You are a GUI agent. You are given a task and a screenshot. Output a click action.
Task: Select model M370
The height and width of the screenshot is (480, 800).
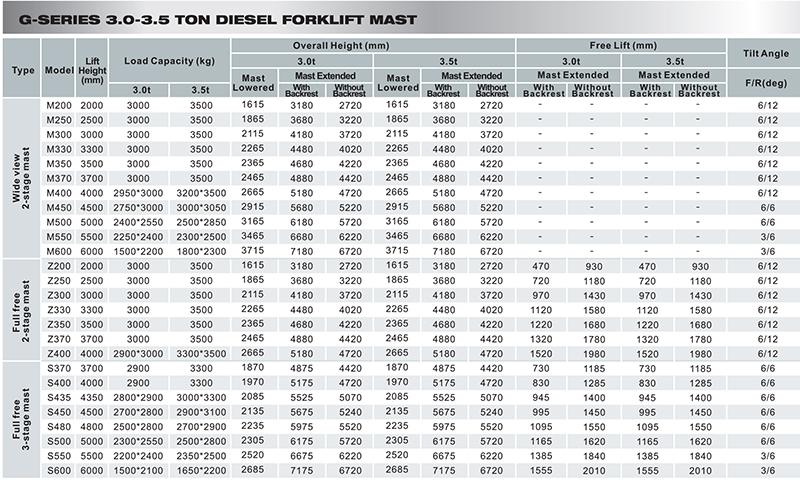[x=59, y=179]
